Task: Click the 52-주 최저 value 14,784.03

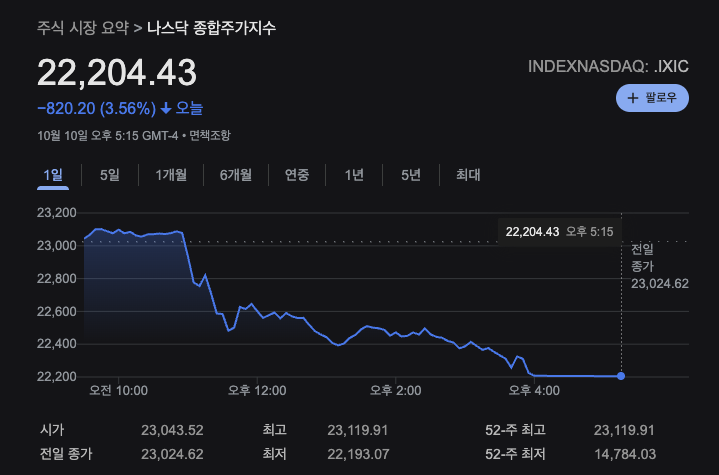Action: (x=624, y=455)
